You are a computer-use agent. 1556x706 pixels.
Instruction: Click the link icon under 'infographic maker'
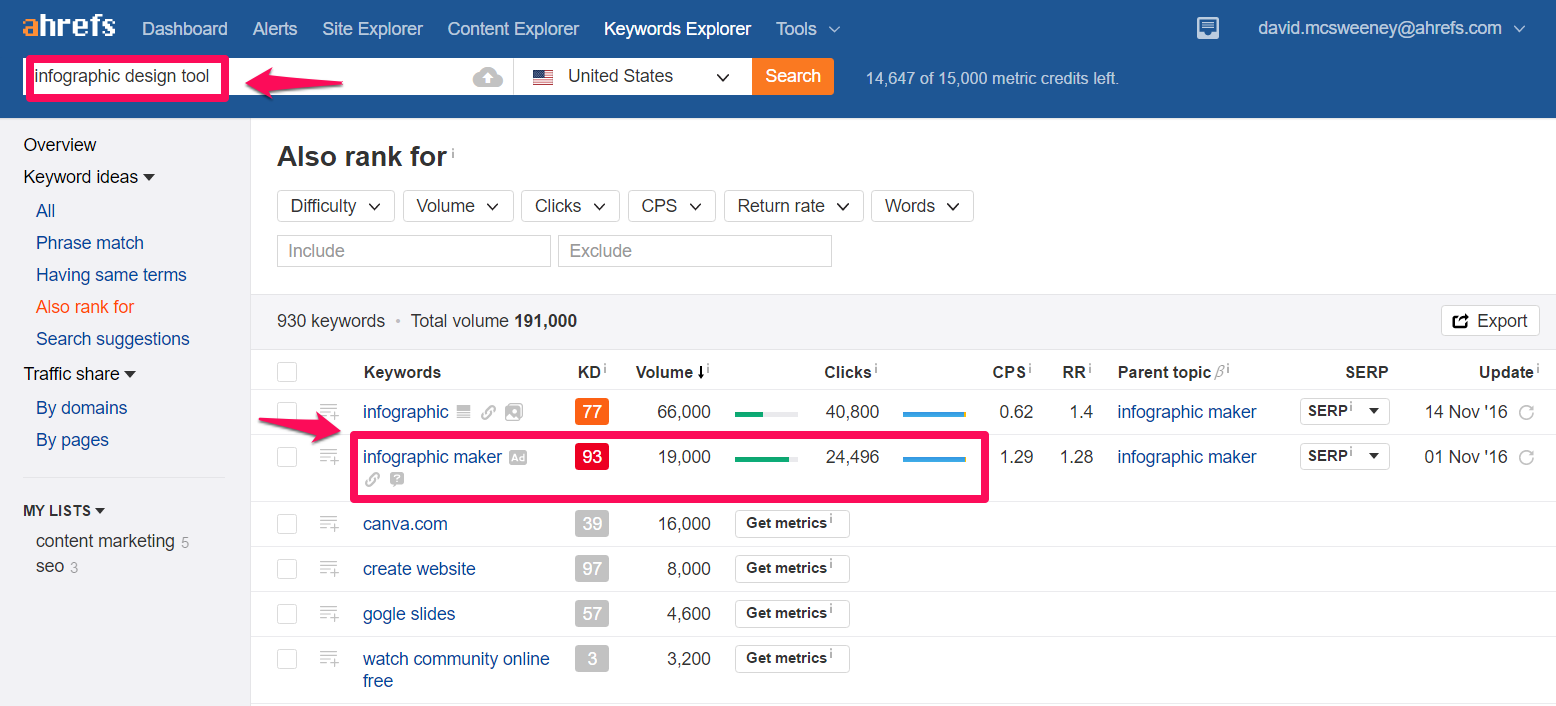click(x=372, y=479)
